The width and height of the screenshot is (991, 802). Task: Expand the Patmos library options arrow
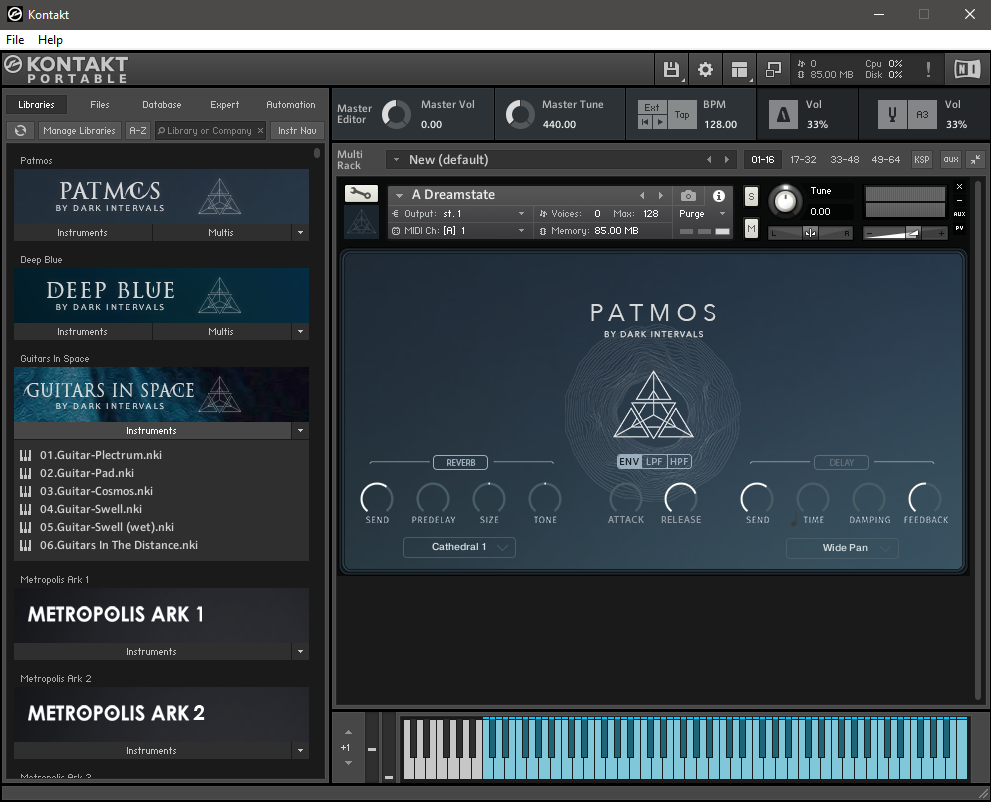[x=300, y=233]
